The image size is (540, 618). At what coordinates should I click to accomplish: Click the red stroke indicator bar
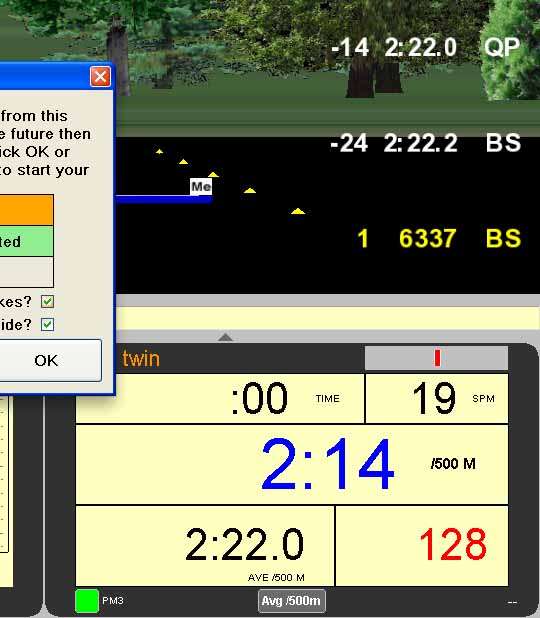click(437, 358)
